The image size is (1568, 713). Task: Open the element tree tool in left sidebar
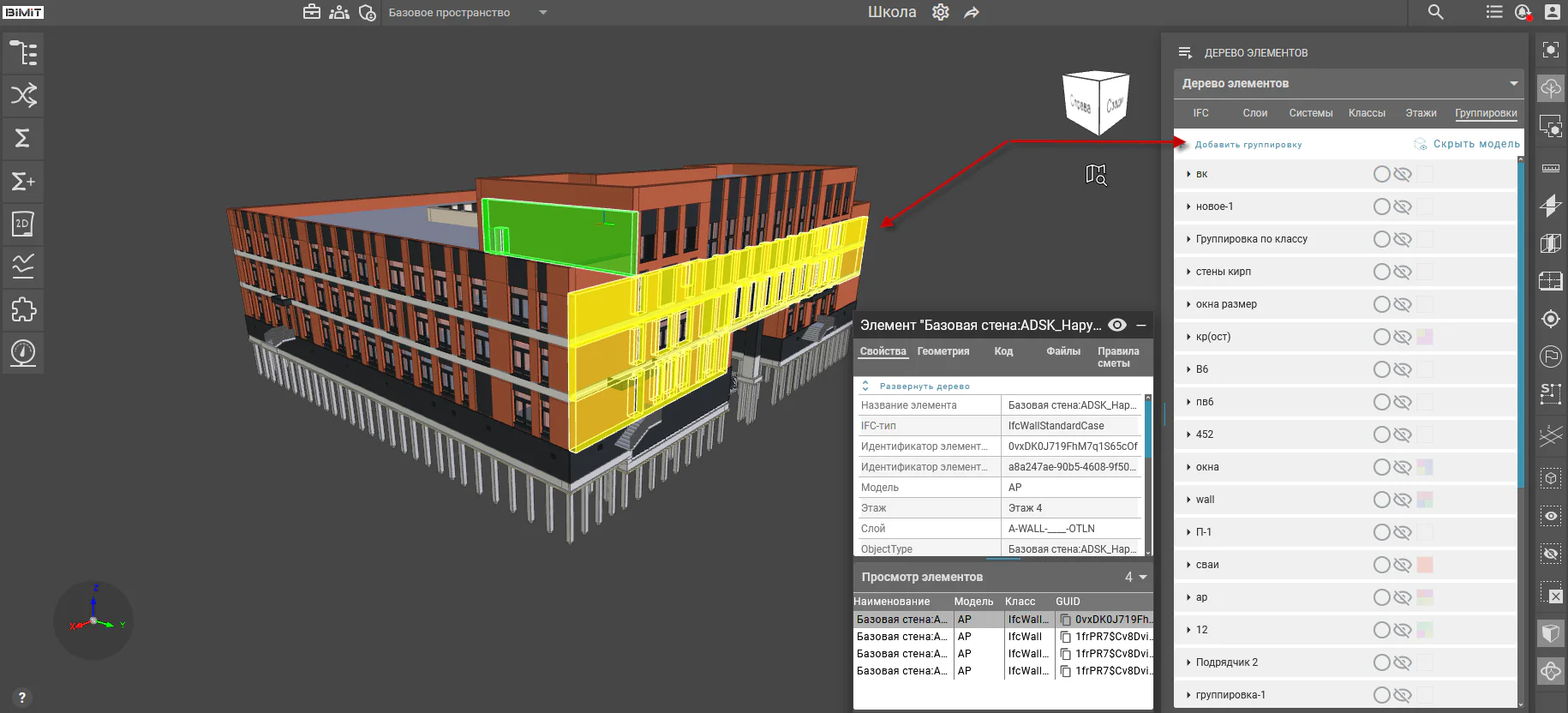tap(23, 53)
